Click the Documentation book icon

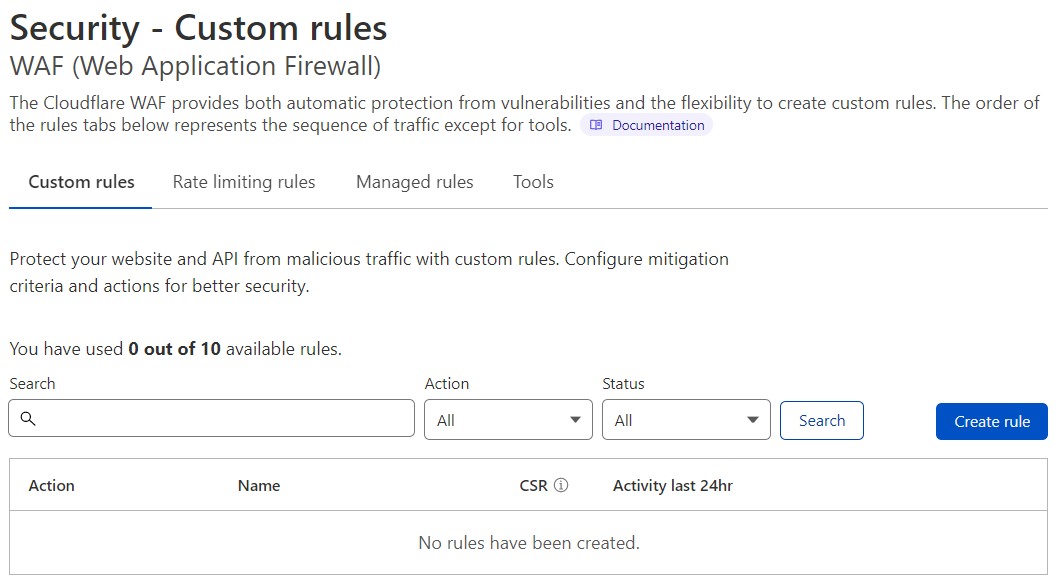point(597,124)
